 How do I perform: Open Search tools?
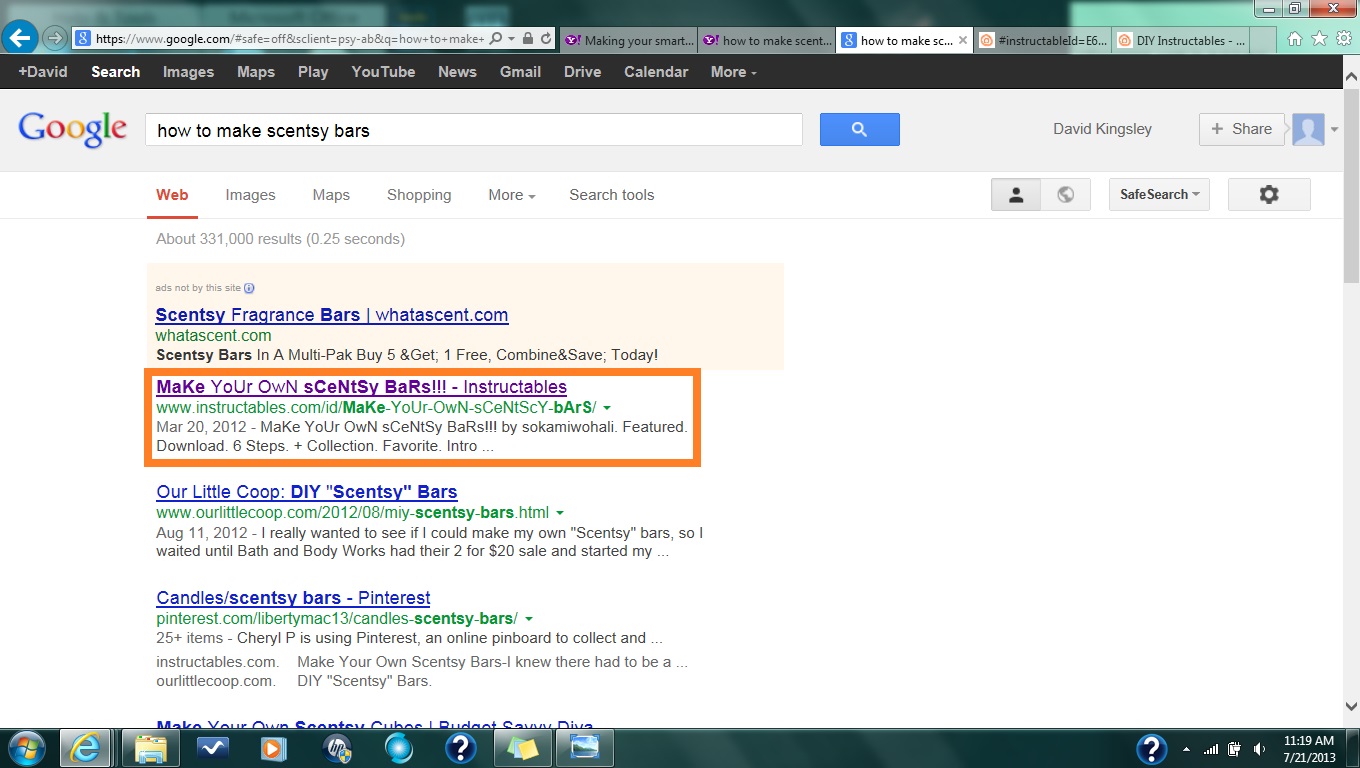point(612,195)
